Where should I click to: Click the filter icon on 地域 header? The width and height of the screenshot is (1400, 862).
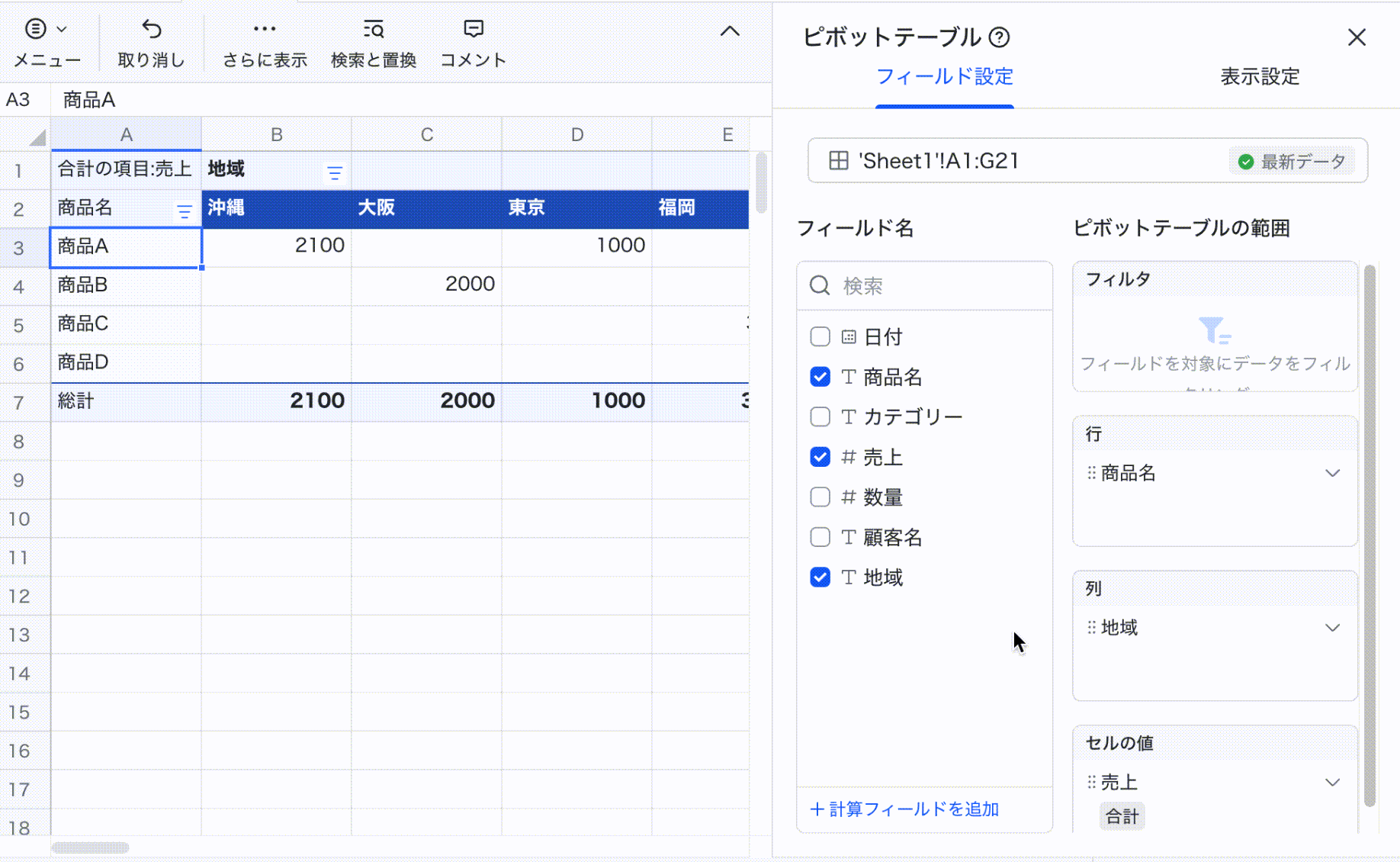point(334,172)
